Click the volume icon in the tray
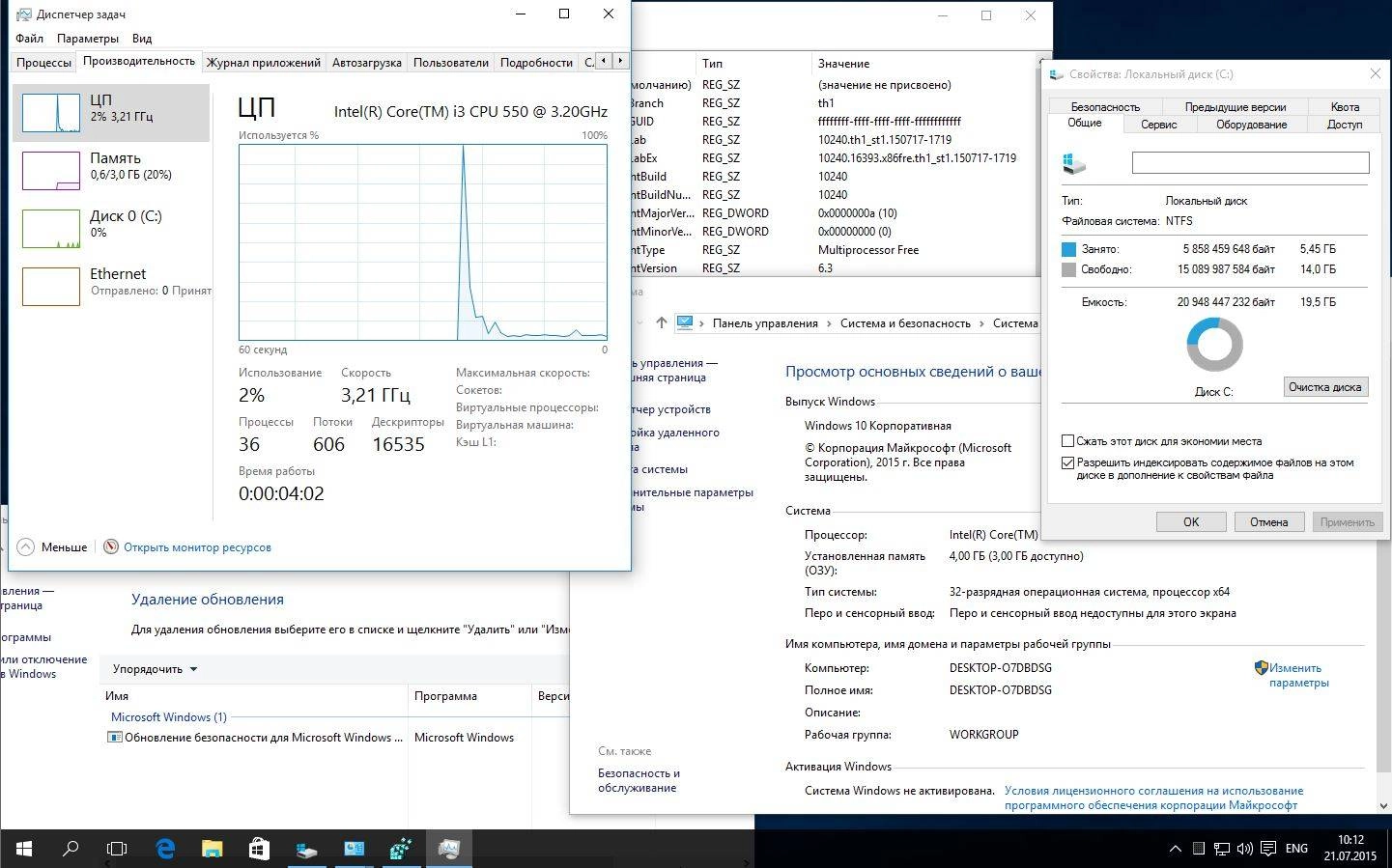The width and height of the screenshot is (1392, 868). (1244, 849)
